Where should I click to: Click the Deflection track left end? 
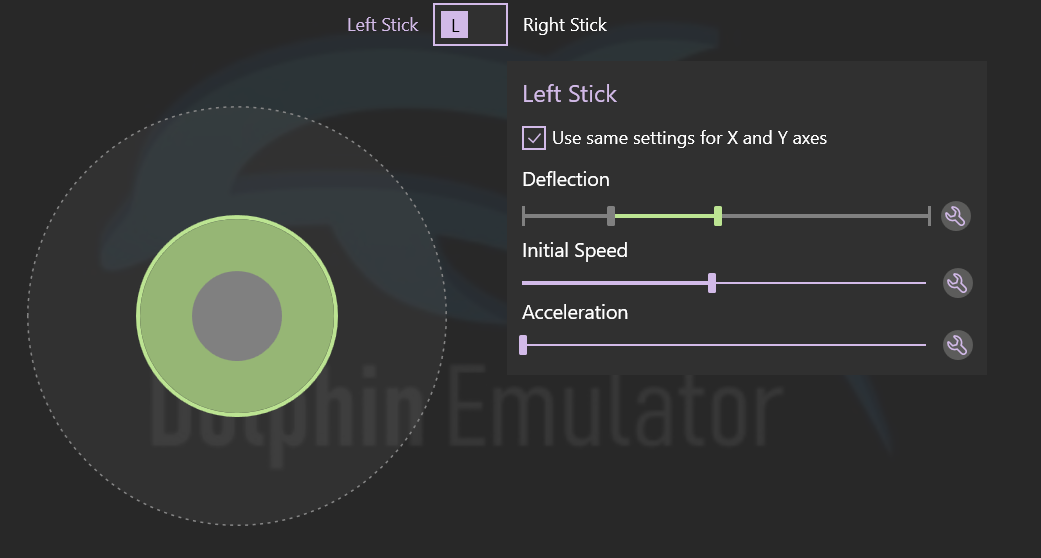tap(524, 216)
